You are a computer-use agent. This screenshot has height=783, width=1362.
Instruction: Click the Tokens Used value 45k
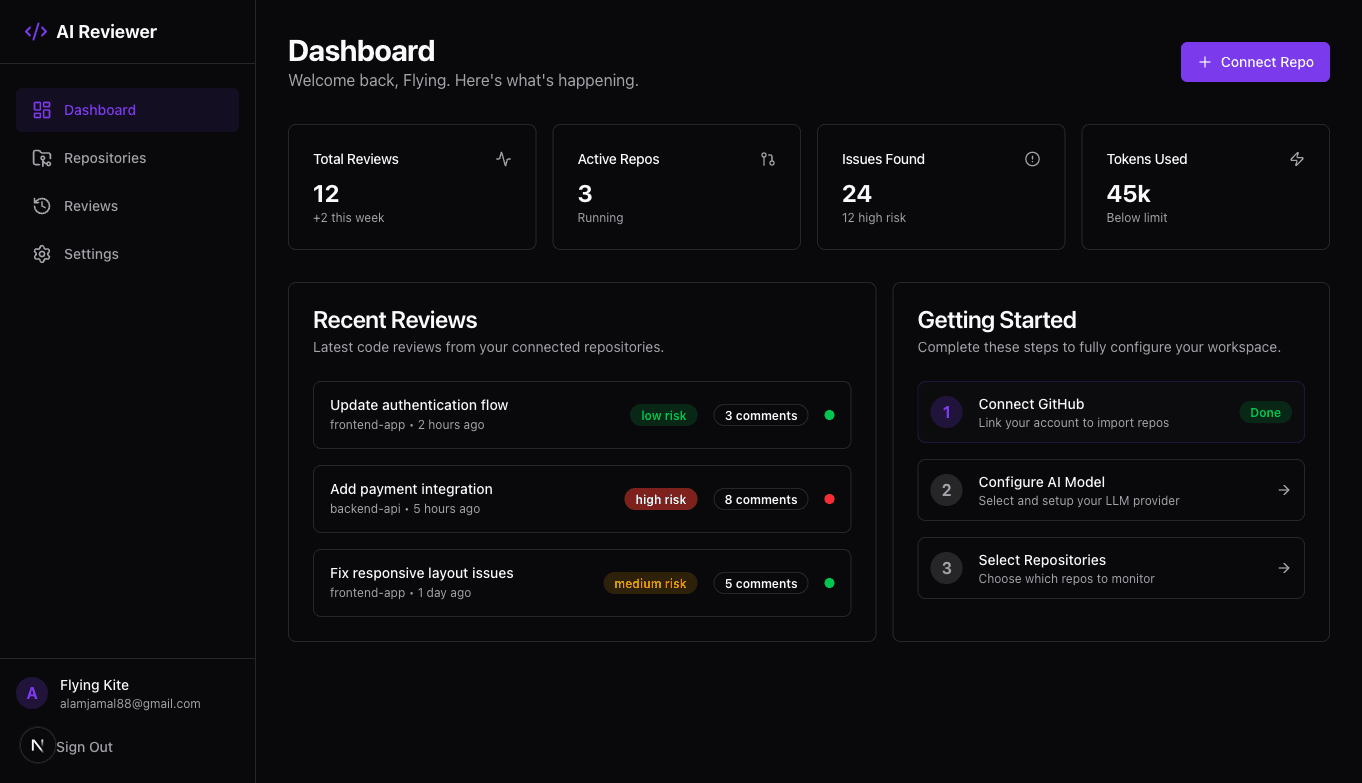coord(1129,193)
